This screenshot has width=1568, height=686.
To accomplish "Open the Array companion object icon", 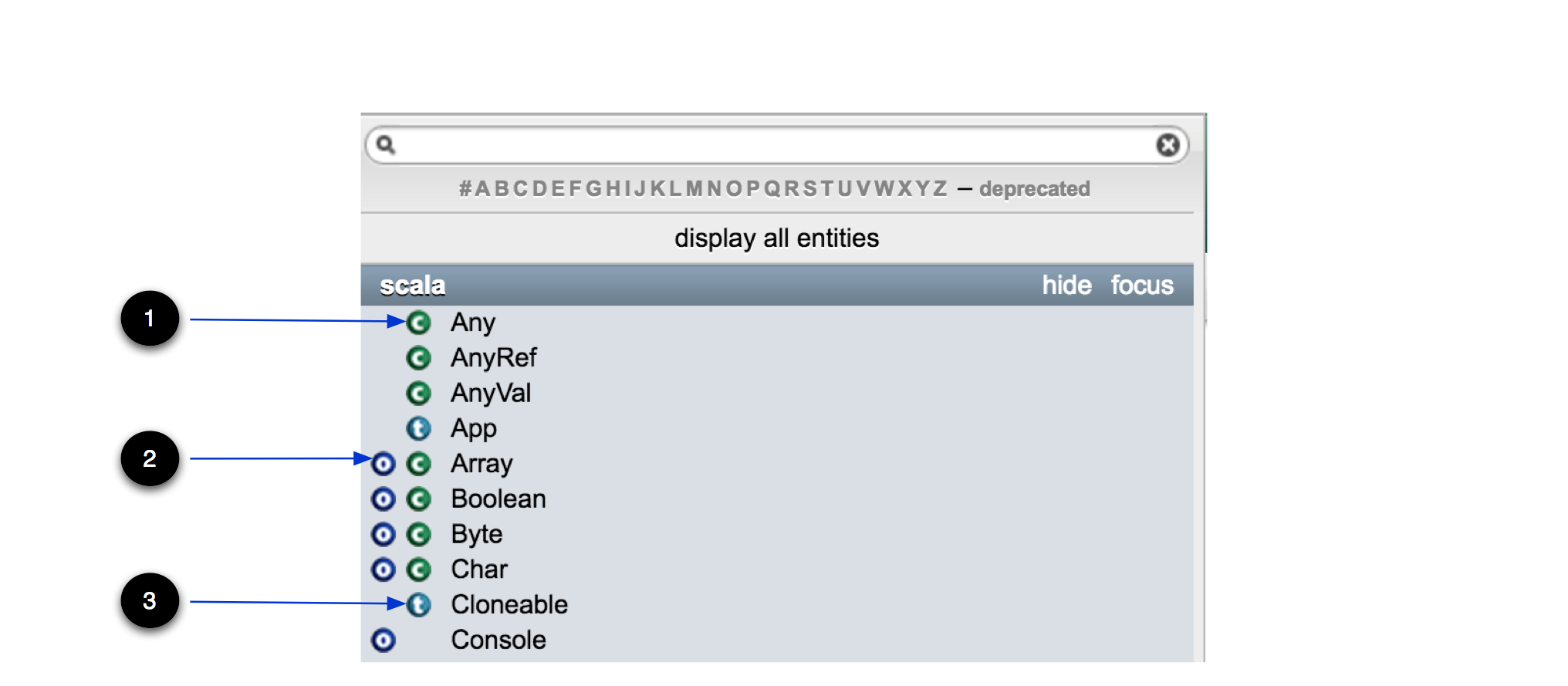I will click(x=384, y=464).
